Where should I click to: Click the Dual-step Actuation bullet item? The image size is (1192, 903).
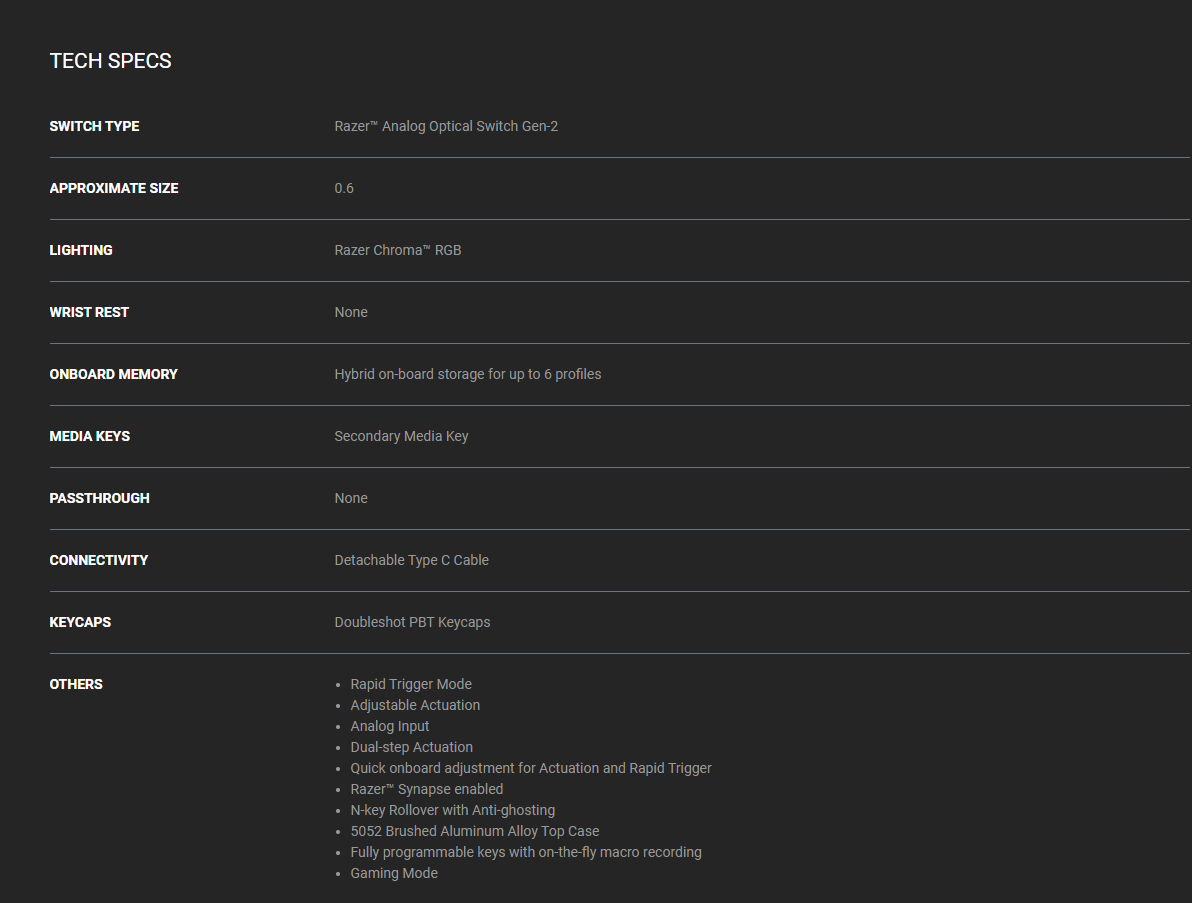(x=411, y=747)
